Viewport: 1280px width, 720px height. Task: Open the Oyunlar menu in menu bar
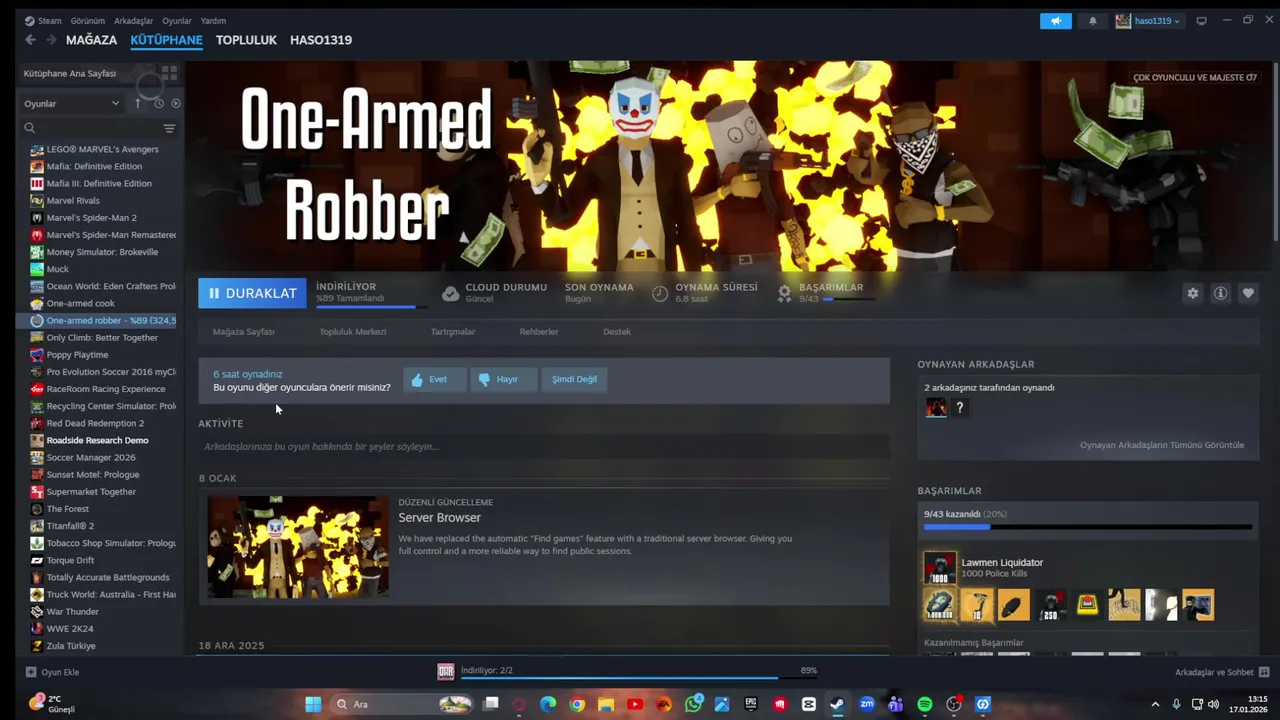click(177, 20)
